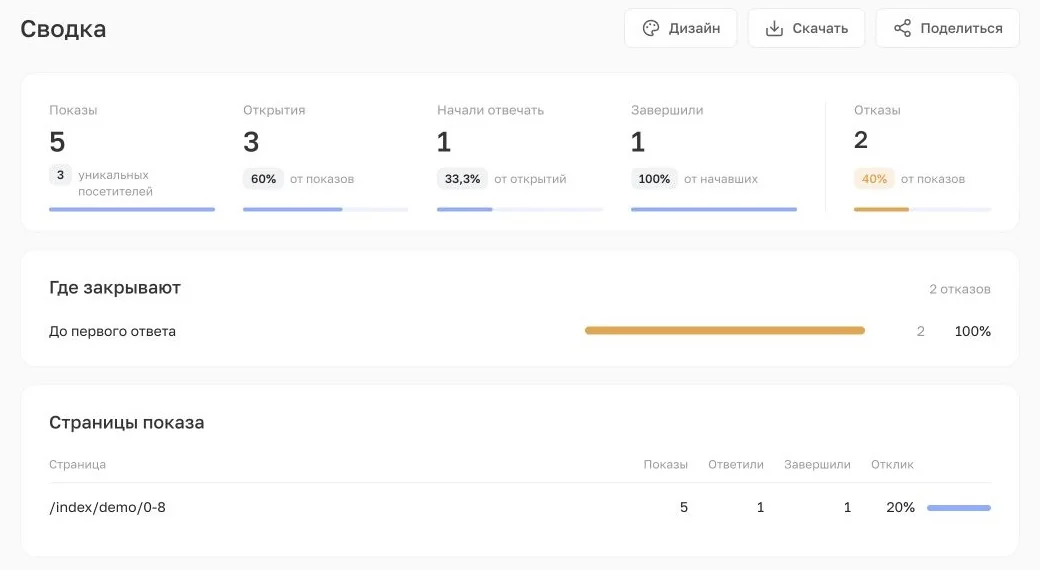Click the 3 уникальных посетителей badge
Screen dimensions: 1040x570
coord(60,175)
